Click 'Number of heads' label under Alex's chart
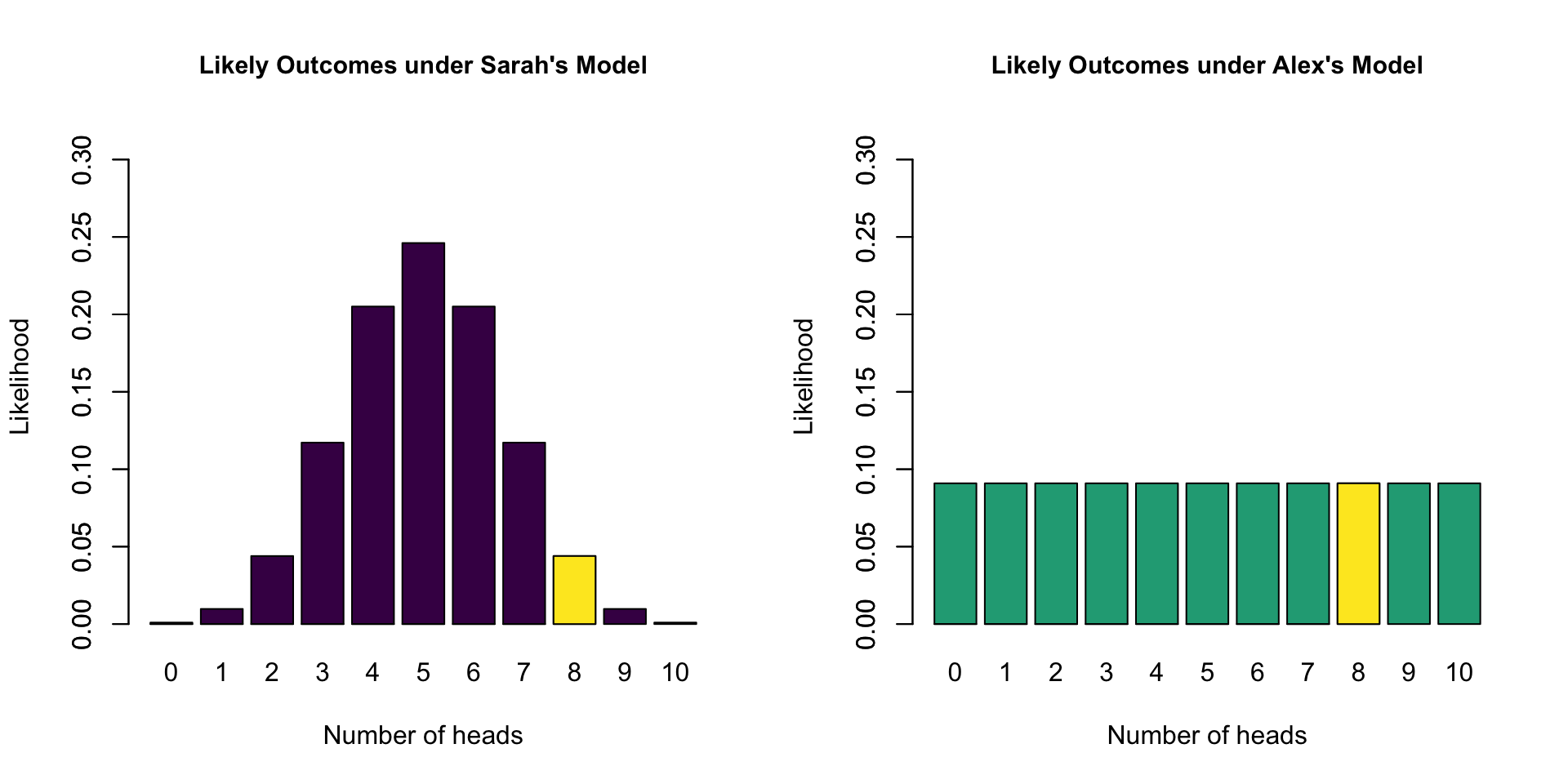Viewport: 1568px width, 784px height. pos(1207,735)
